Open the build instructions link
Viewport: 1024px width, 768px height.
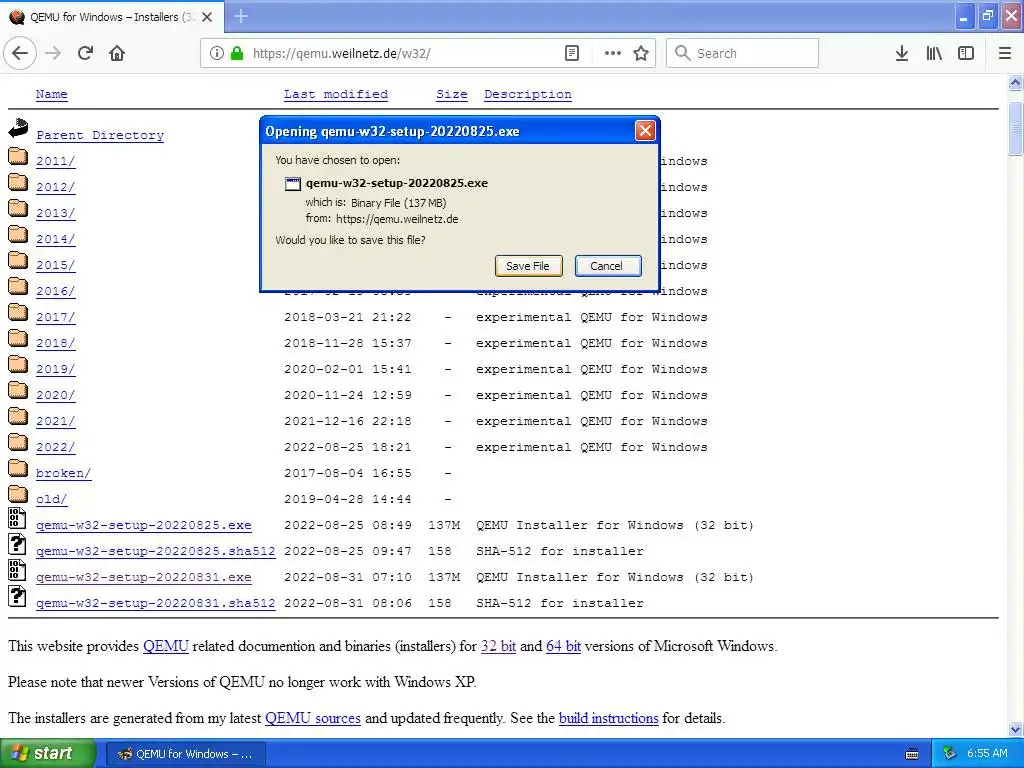tap(609, 718)
